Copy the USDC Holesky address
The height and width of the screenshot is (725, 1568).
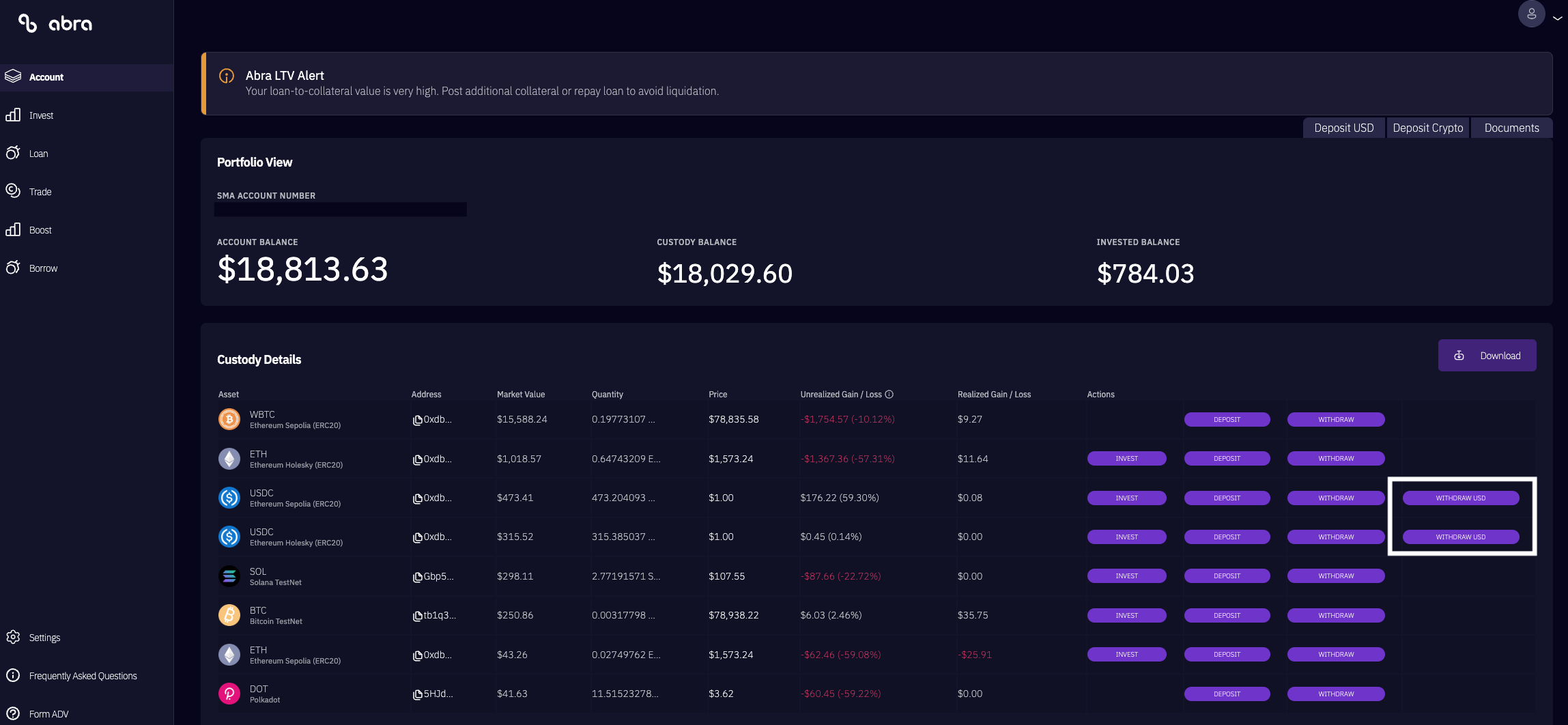(x=417, y=537)
